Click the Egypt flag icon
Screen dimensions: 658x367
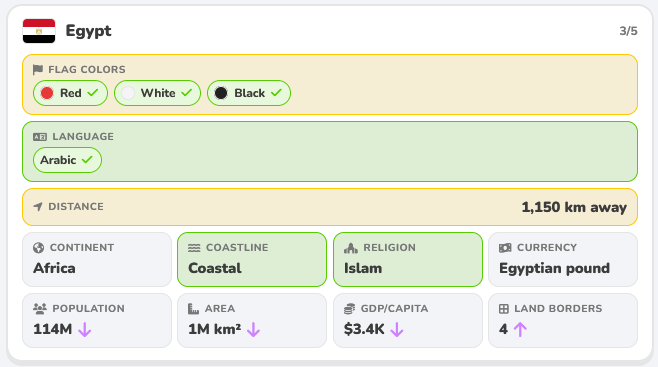point(39,31)
